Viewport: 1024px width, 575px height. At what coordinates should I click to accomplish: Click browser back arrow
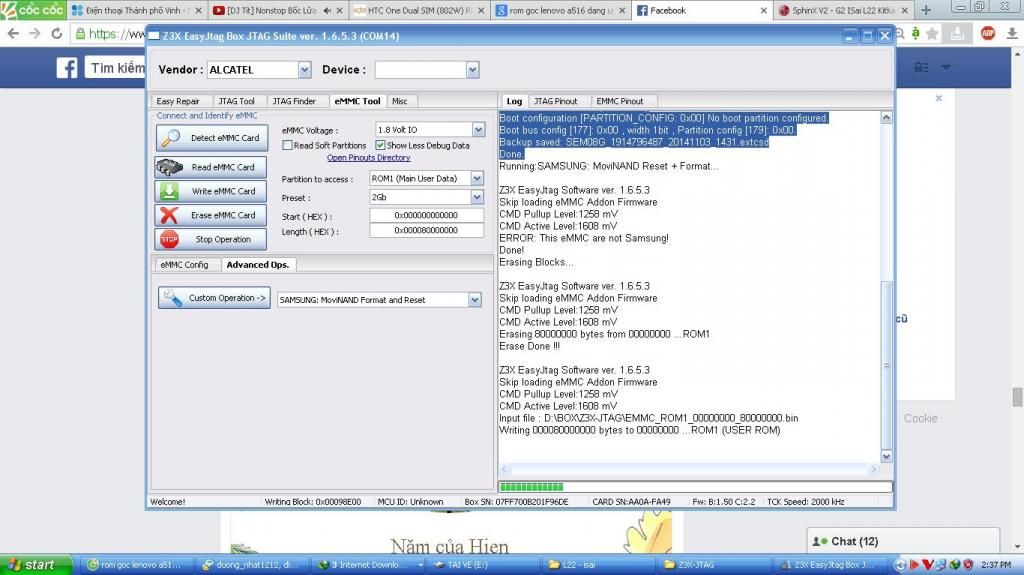[13, 33]
